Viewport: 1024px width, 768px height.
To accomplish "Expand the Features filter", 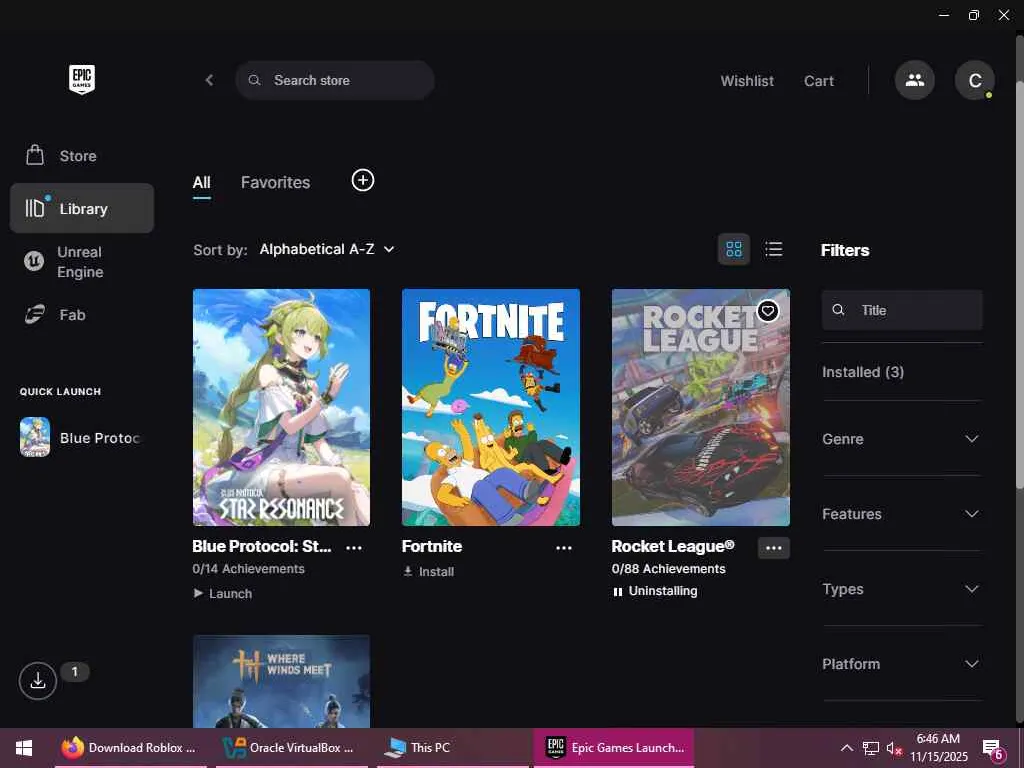I will (902, 514).
